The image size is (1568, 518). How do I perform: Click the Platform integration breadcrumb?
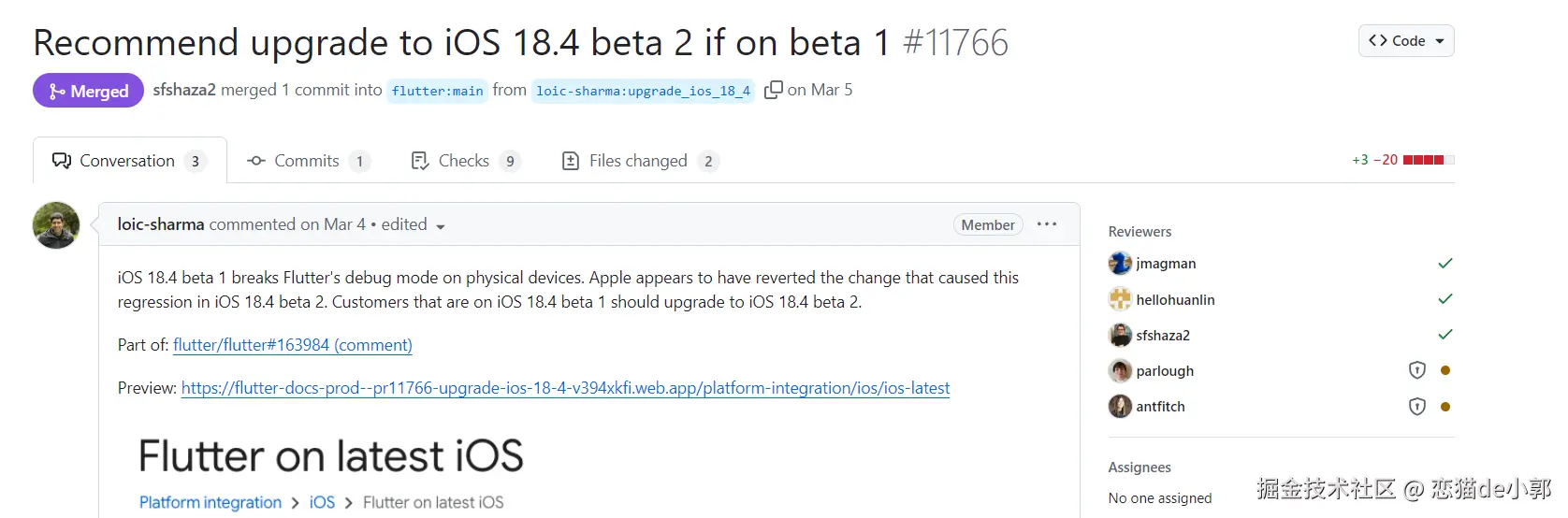[x=211, y=503]
